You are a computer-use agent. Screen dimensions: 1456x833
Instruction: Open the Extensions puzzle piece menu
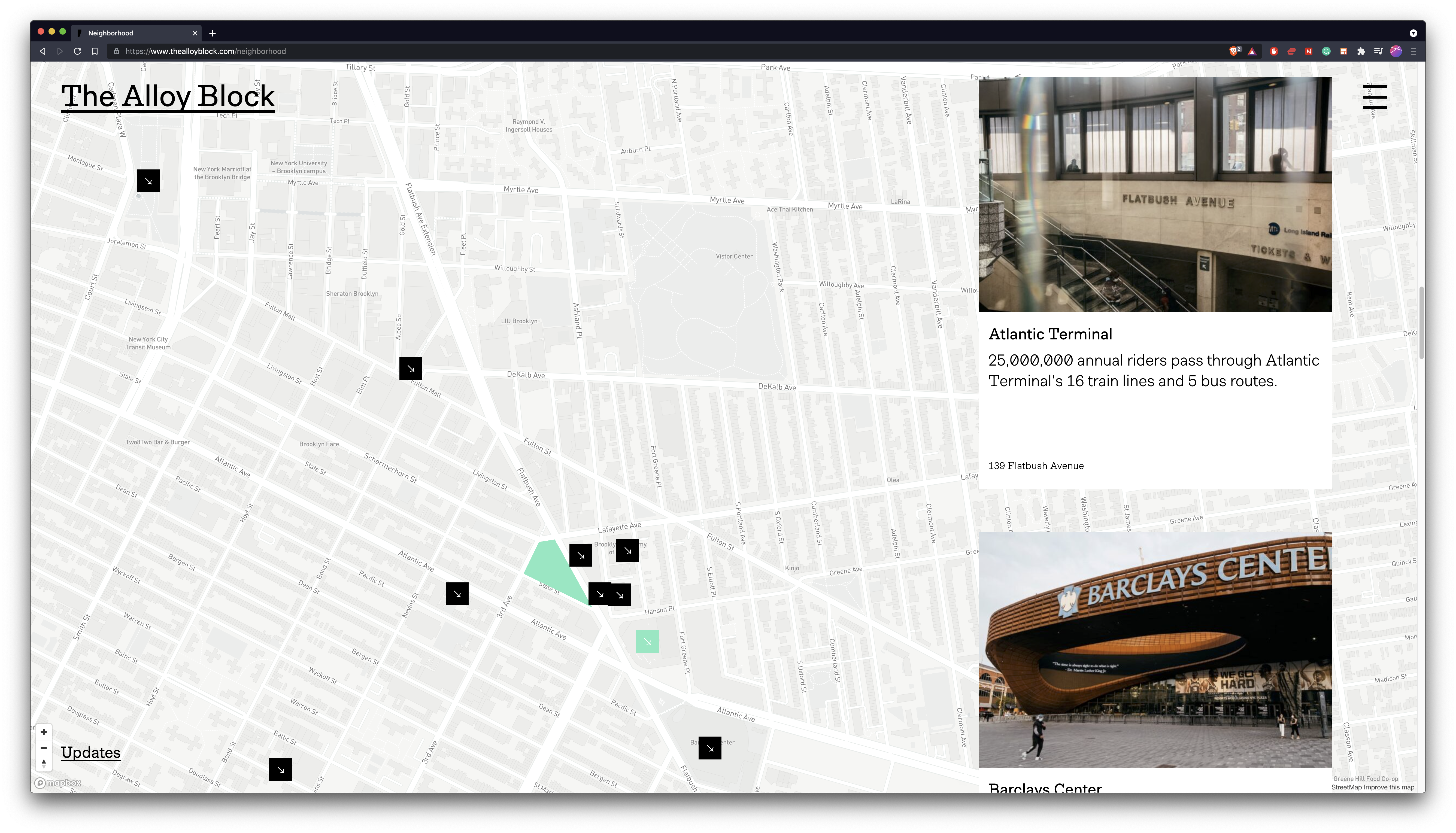[x=1361, y=51]
